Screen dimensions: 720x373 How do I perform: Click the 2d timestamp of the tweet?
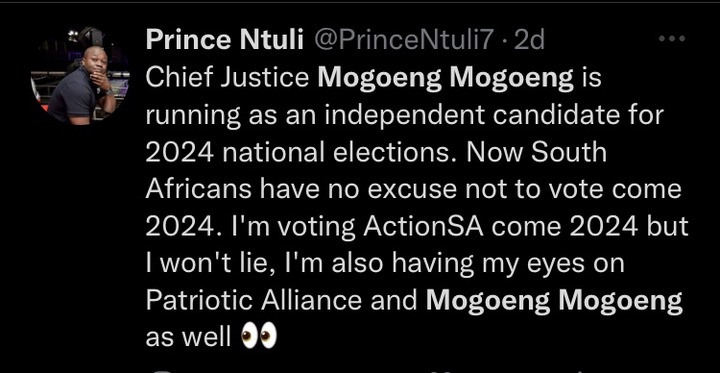coord(529,41)
